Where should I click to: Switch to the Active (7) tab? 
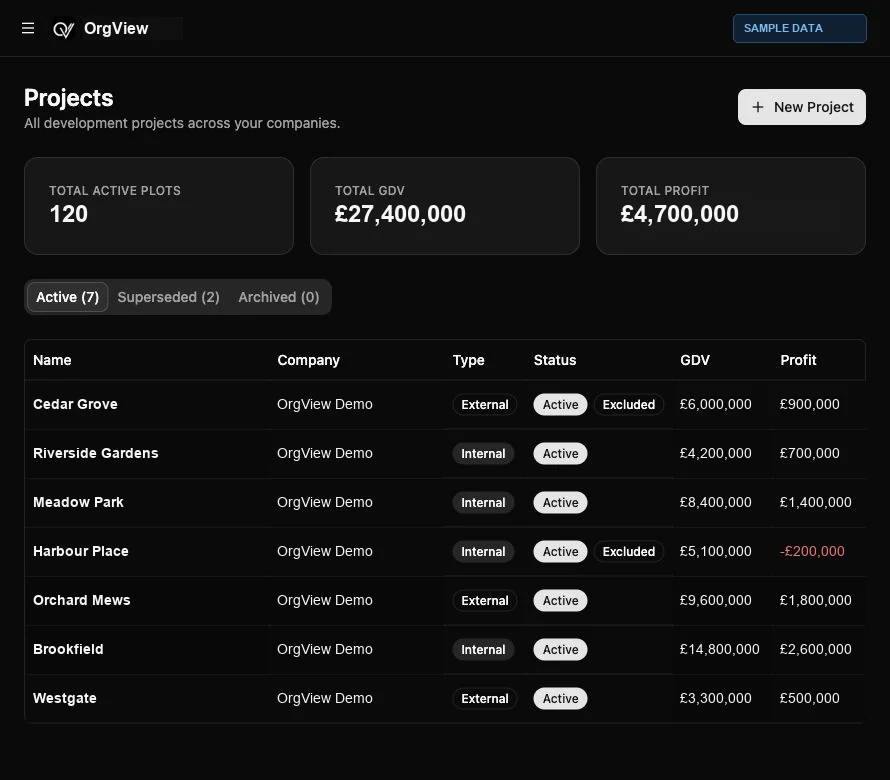[x=68, y=297]
